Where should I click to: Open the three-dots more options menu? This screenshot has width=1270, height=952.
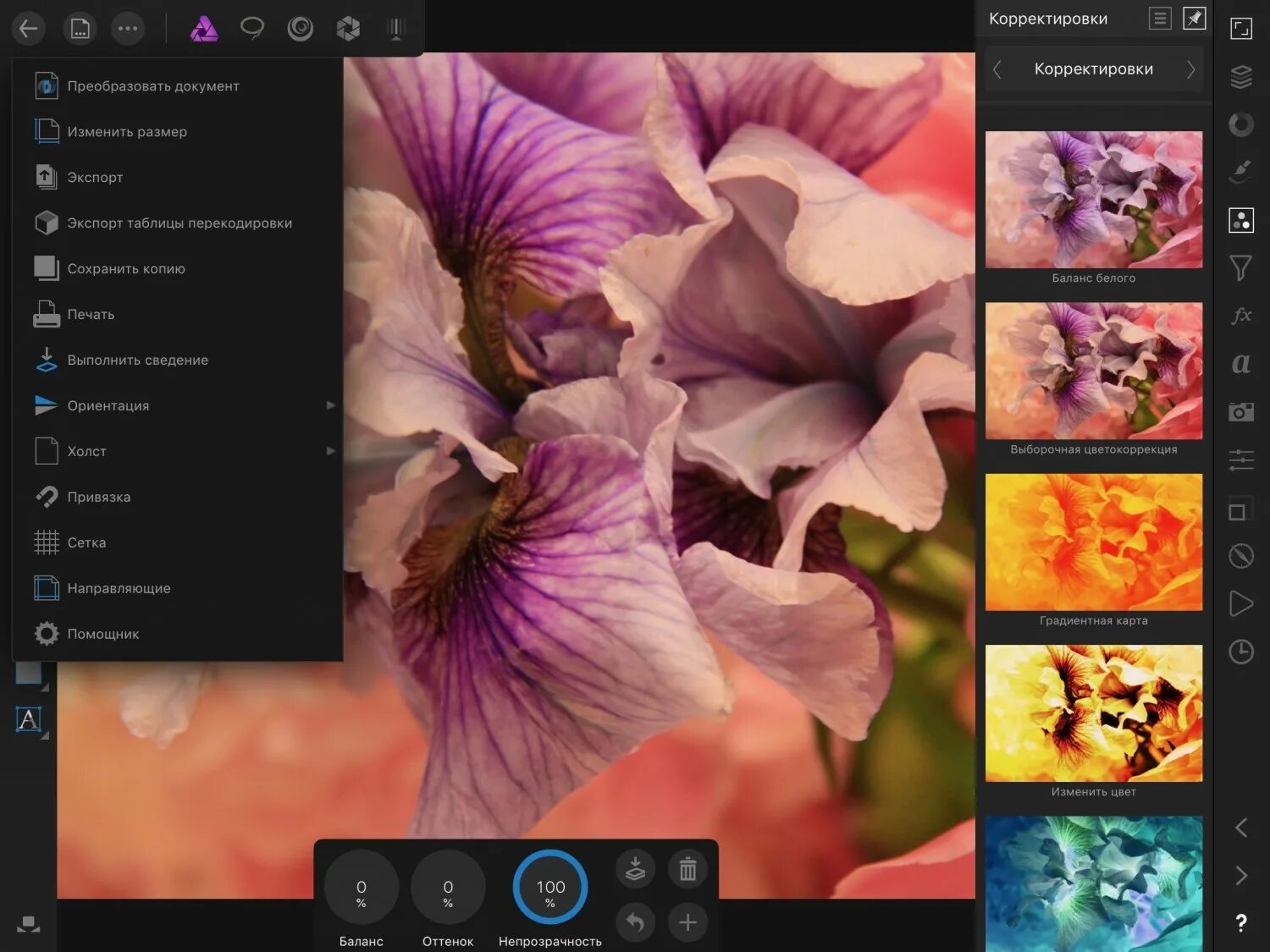[x=128, y=29]
